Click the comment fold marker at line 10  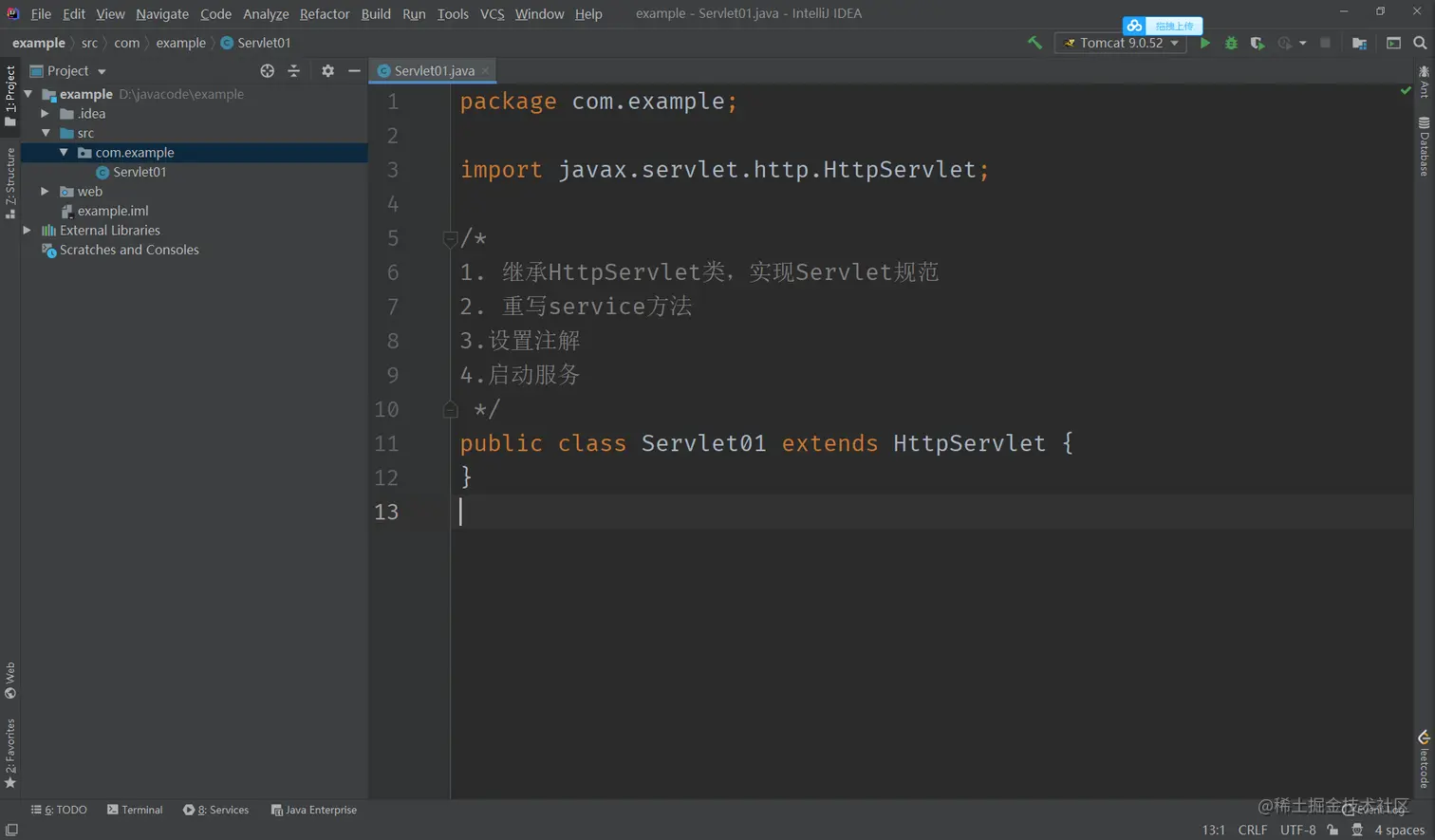[451, 409]
